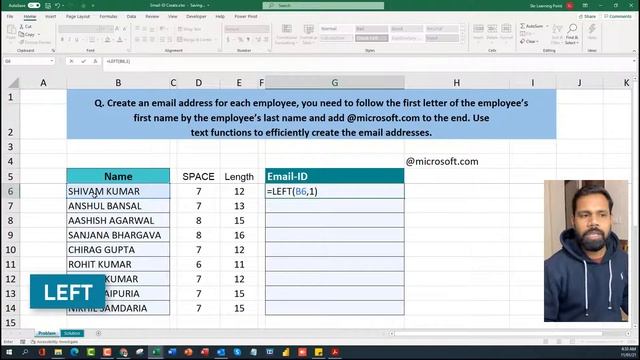Open Conditional Formatting menu
This screenshot has width=640, height=360.
(287, 34)
